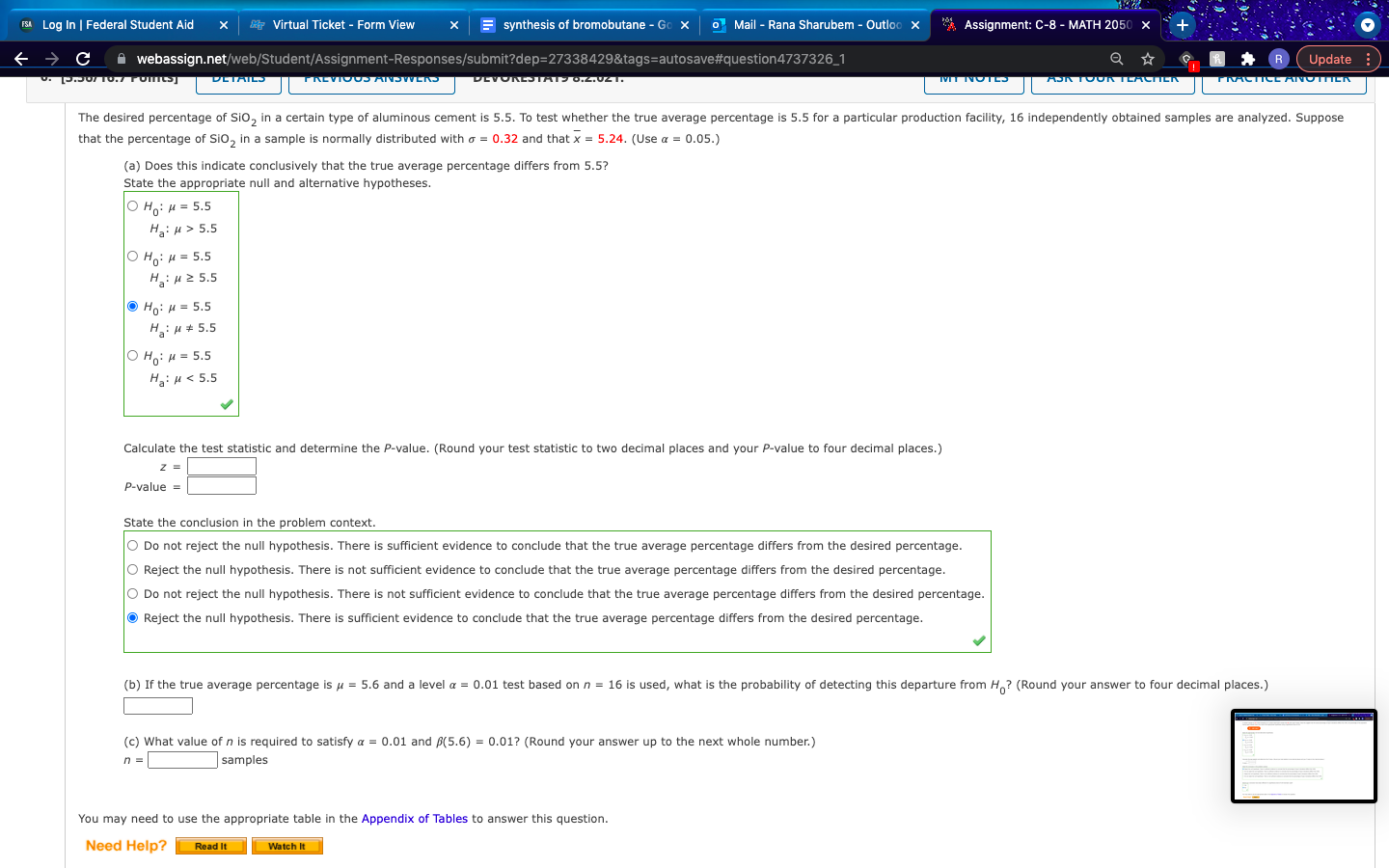Viewport: 1389px width, 868px height.
Task: Click inside the P-value input field
Action: pos(222,485)
